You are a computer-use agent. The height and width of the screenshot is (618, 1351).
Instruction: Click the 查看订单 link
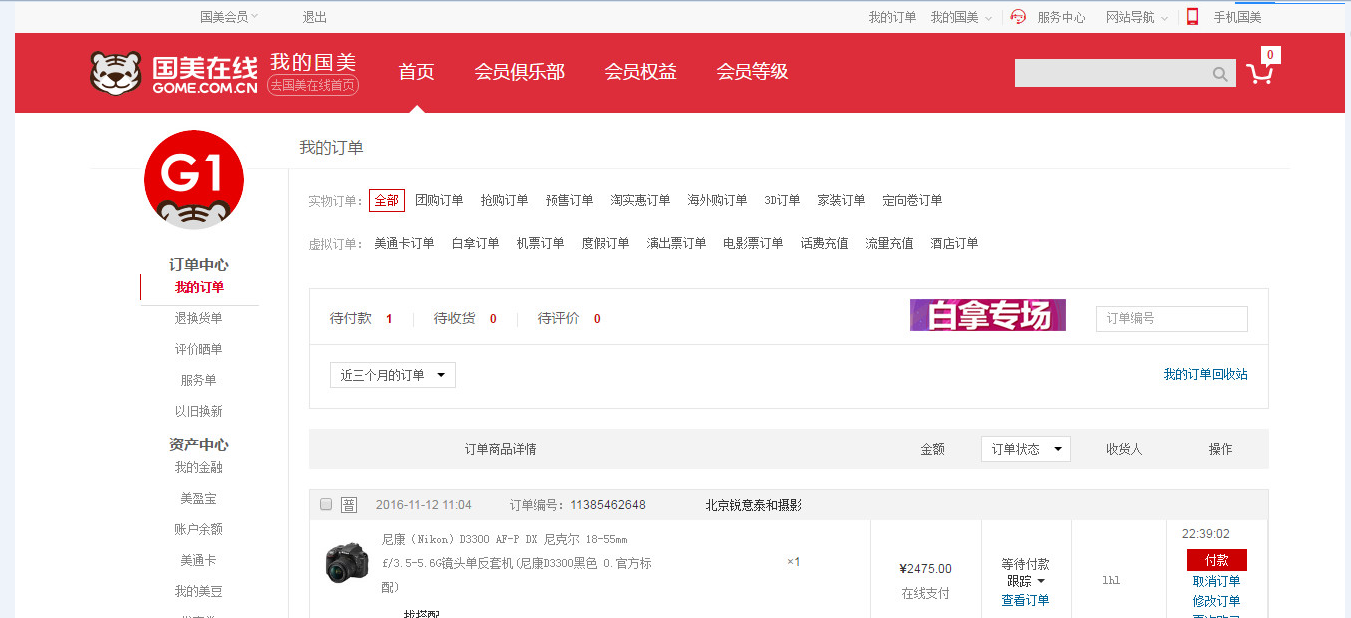click(1026, 600)
